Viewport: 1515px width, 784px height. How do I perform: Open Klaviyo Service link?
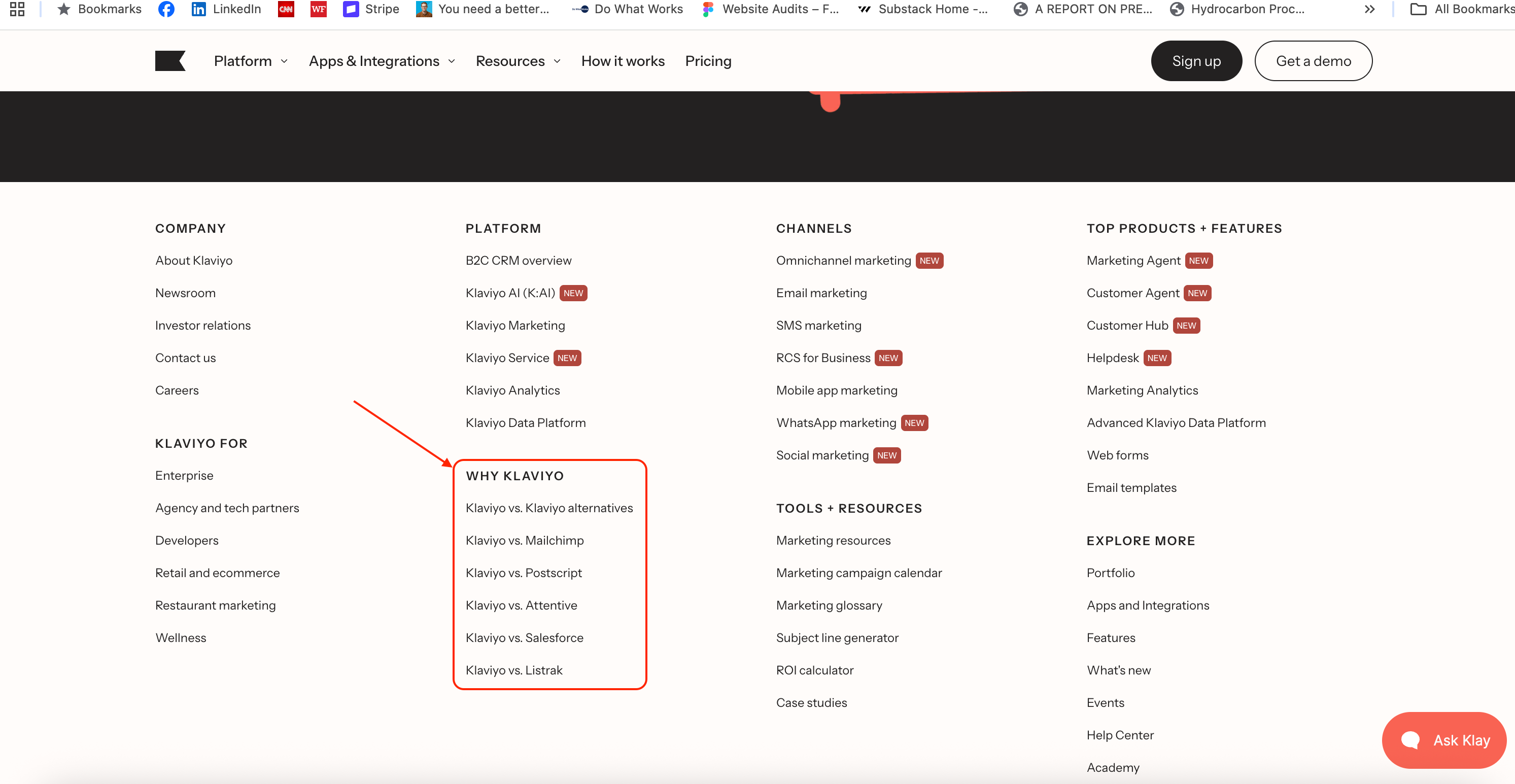507,358
